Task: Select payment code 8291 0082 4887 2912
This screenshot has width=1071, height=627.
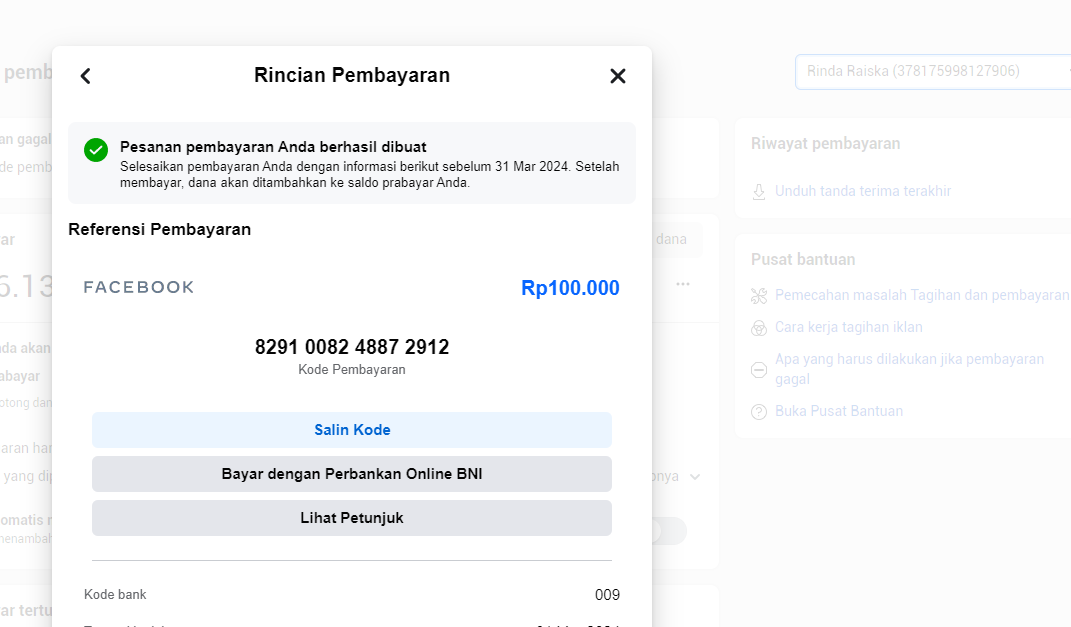Action: click(352, 347)
